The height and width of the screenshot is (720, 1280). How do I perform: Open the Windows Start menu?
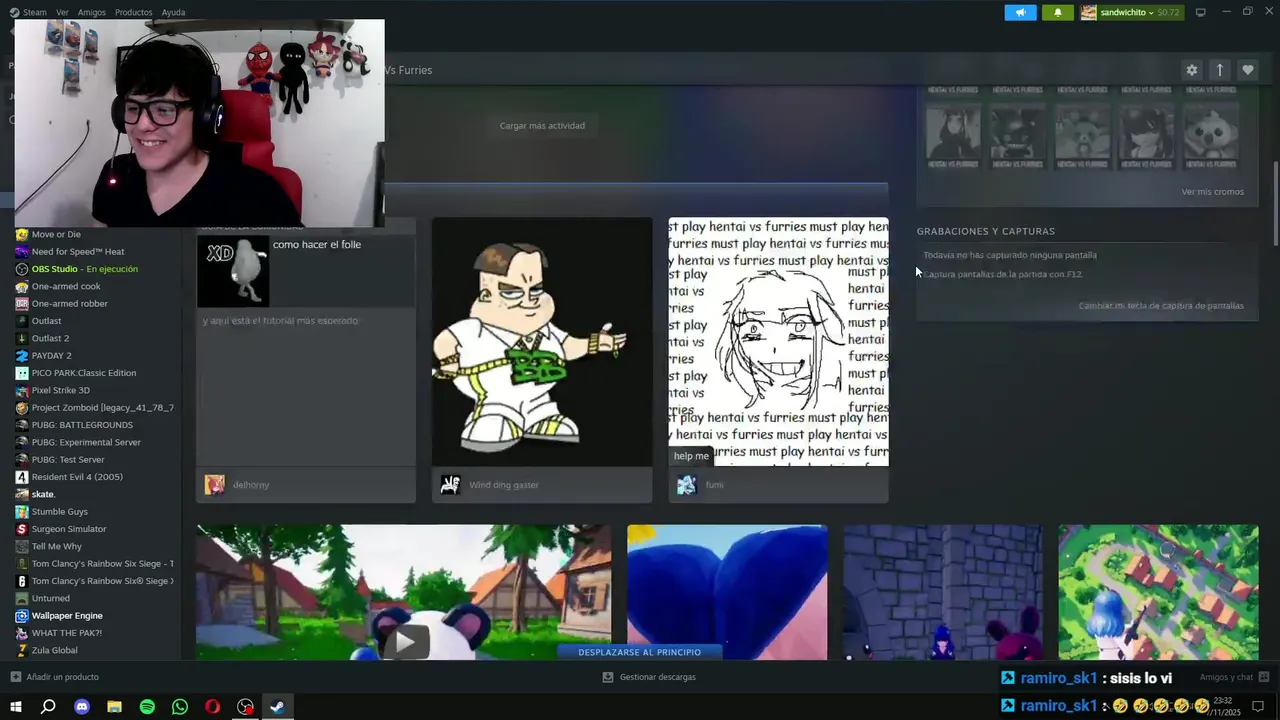pos(15,707)
